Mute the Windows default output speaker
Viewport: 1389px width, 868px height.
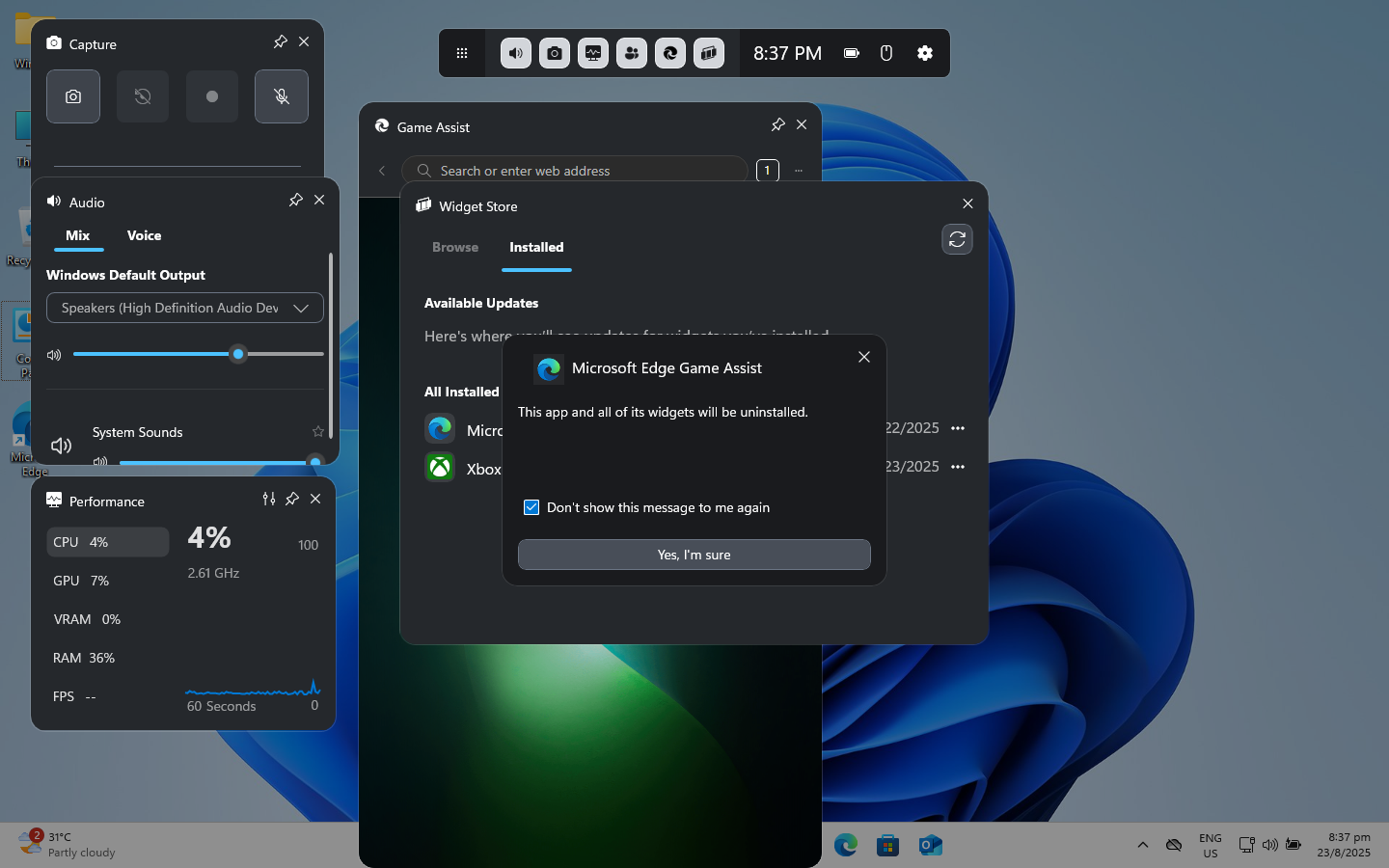pos(54,355)
